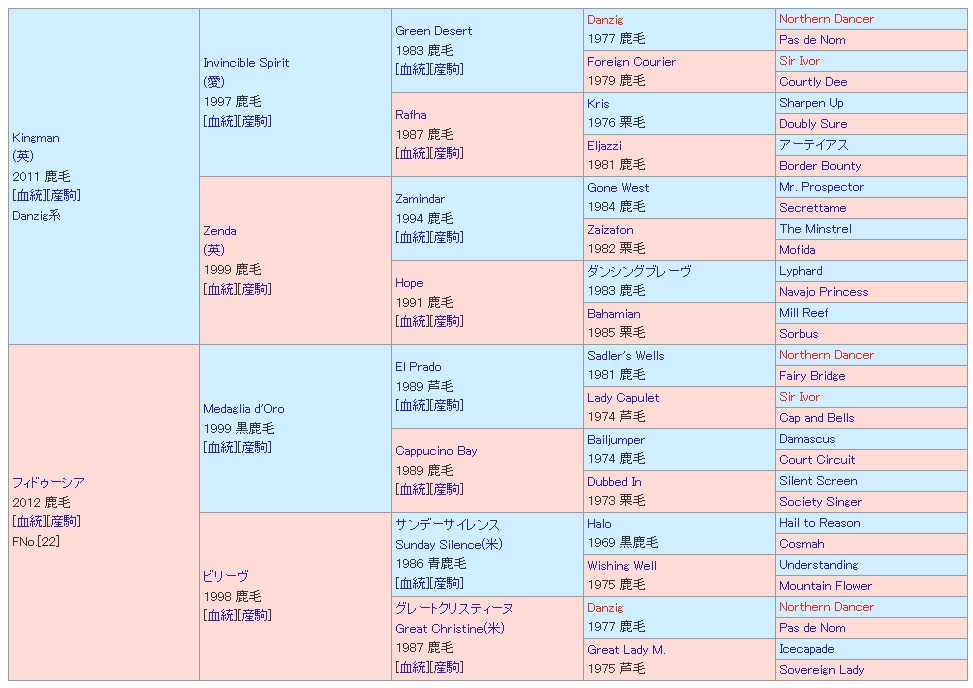Click the Zamindar horse name
The image size is (973, 688).
click(x=420, y=199)
